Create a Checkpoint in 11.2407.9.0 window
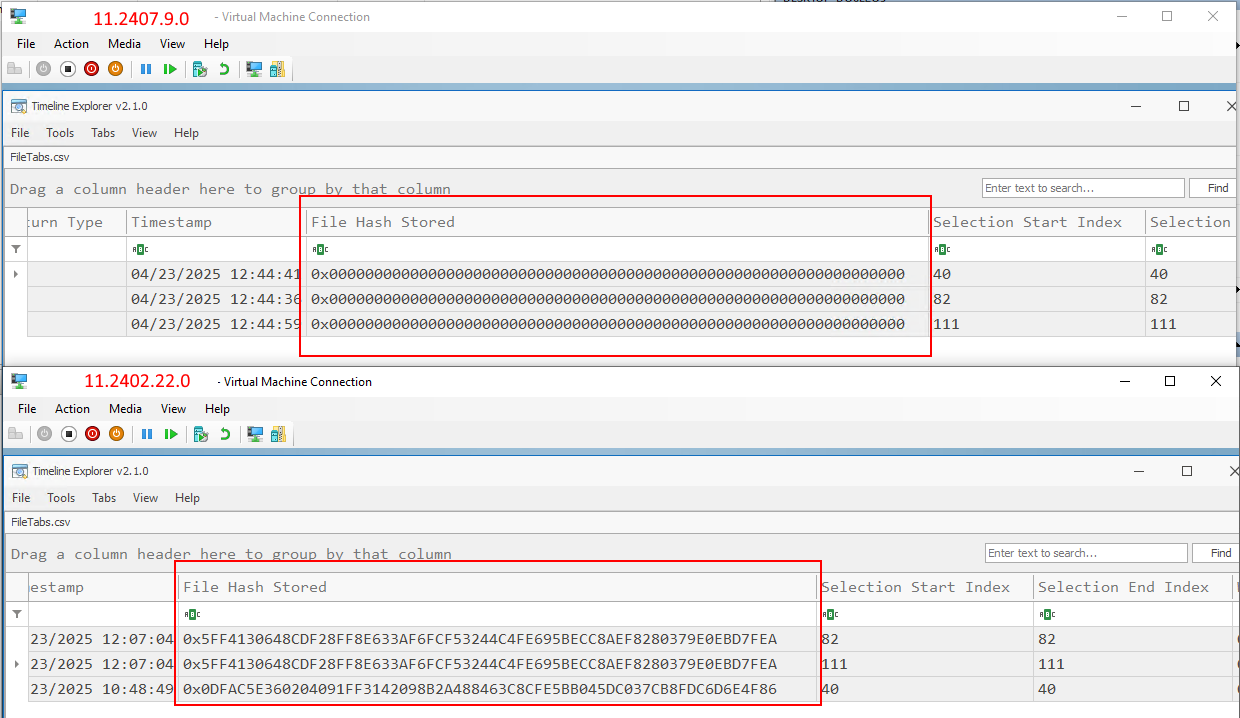The width and height of the screenshot is (1240, 718). 200,69
